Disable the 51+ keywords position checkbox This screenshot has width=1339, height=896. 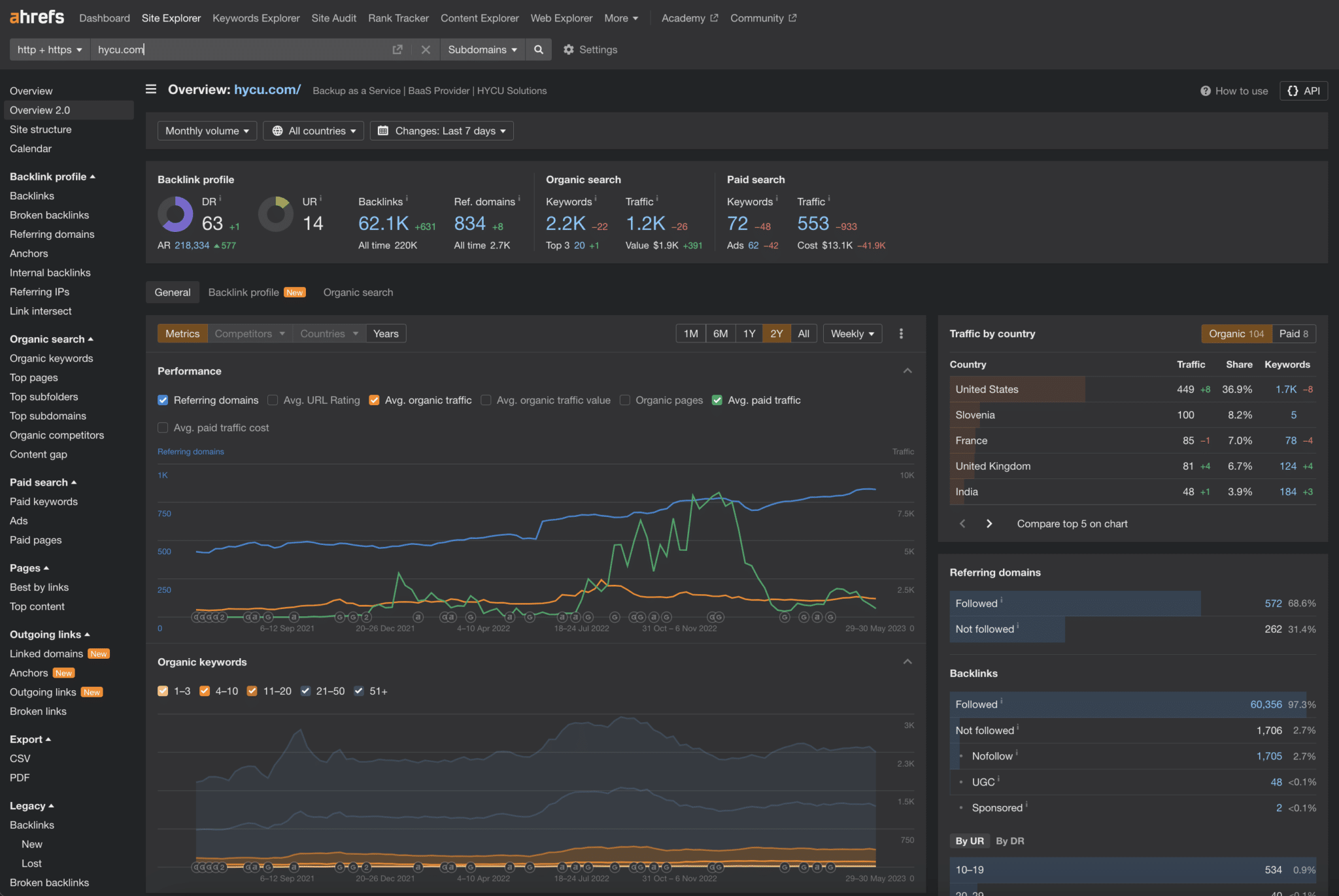click(x=358, y=691)
